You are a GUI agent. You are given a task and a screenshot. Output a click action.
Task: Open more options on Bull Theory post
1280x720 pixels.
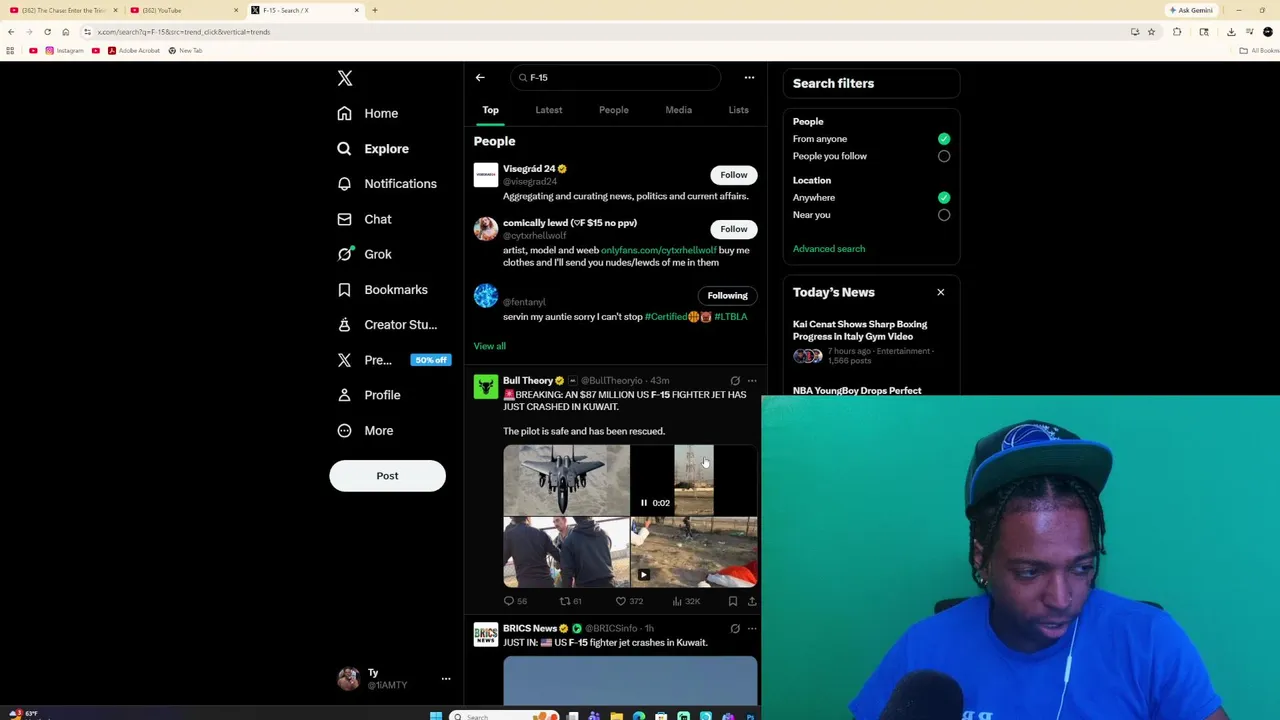click(x=752, y=381)
